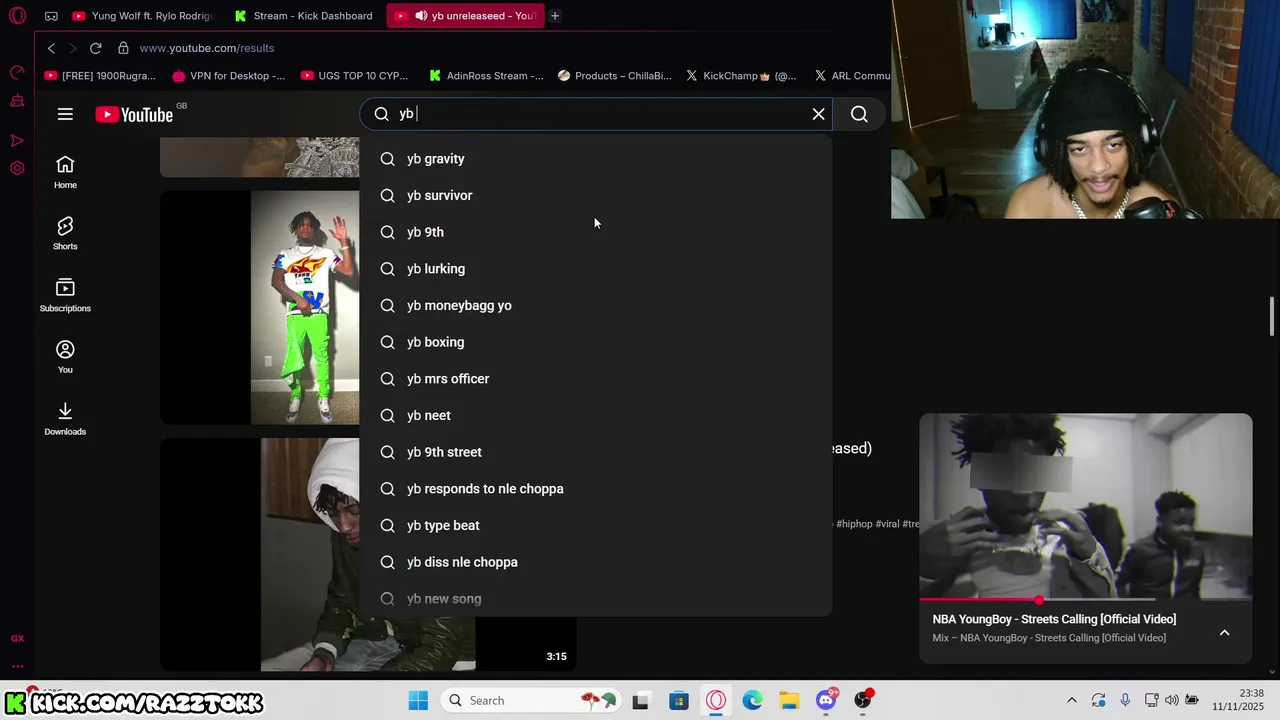Viewport: 1280px width, 720px height.
Task: Select the yb unreleaseed YouTube tab
Action: coord(464,16)
